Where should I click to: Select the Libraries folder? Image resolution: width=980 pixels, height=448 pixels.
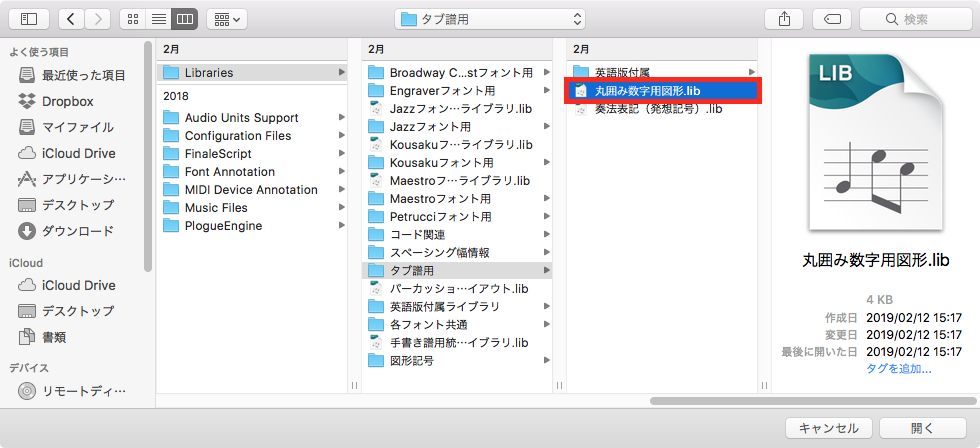tap(208, 72)
